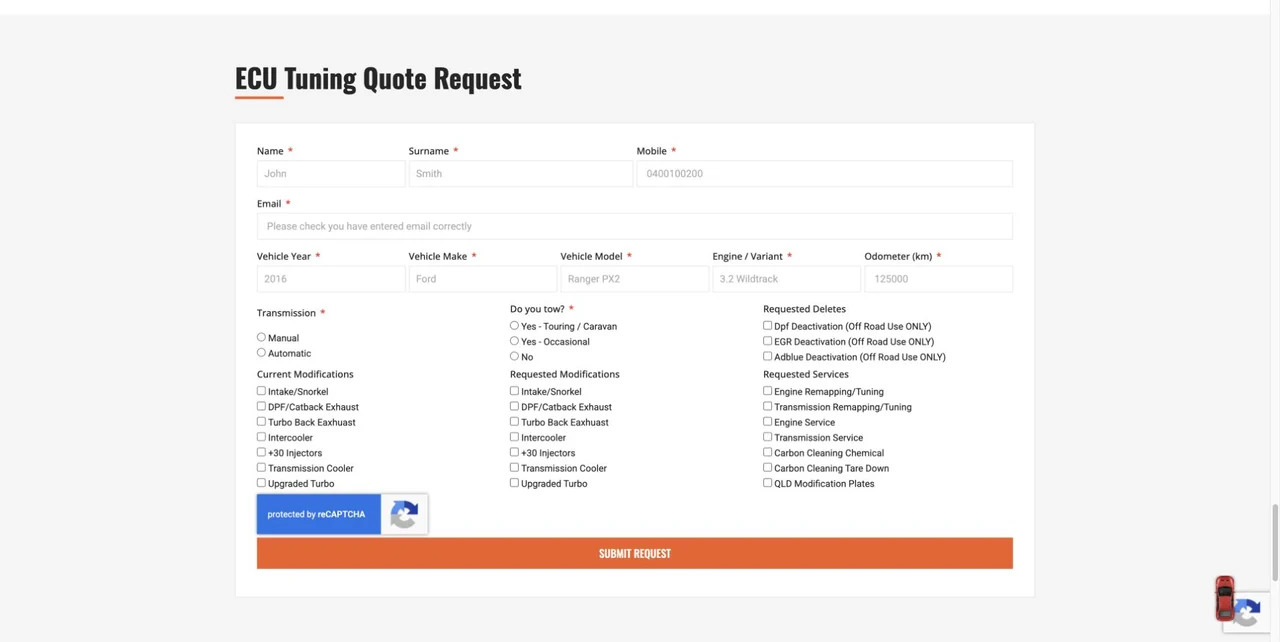Check Transmission Remapping/Tuning service
The image size is (1280, 642).
tap(767, 406)
